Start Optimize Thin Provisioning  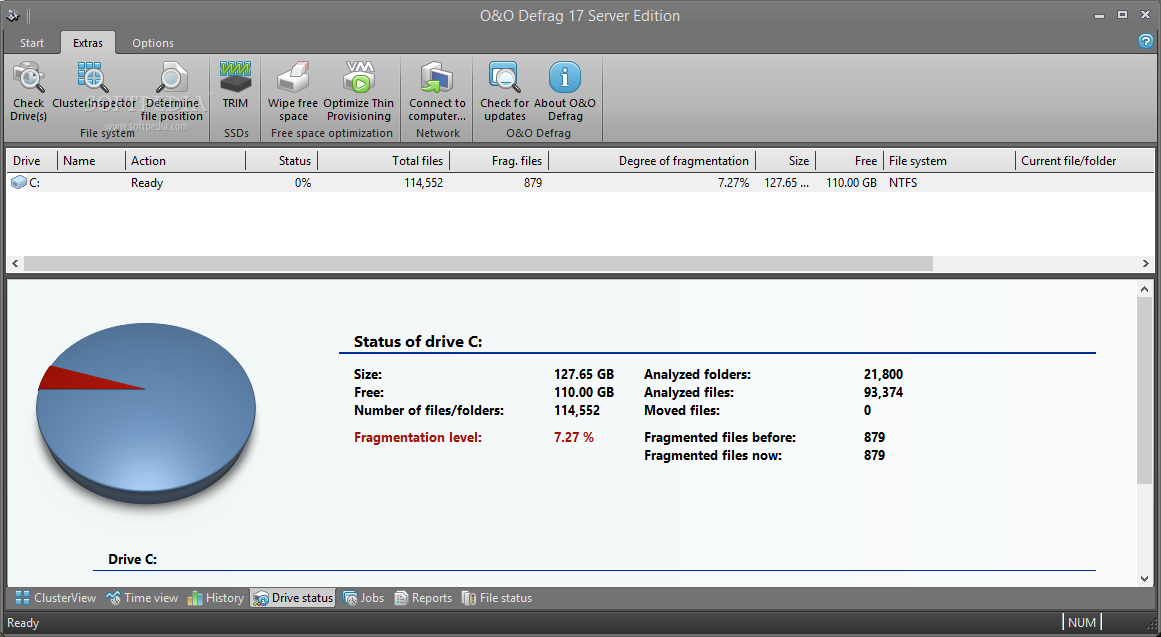tap(359, 91)
